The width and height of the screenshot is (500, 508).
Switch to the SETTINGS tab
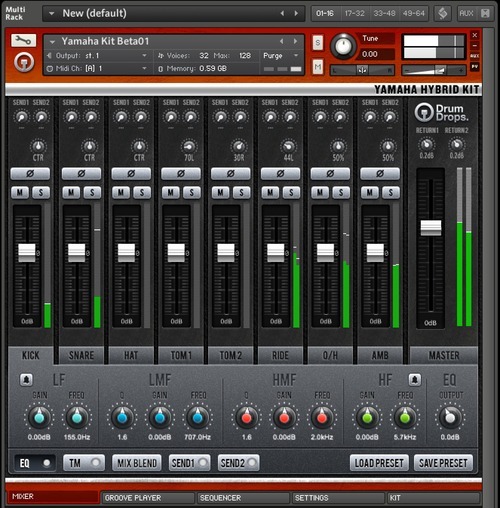tap(338, 498)
